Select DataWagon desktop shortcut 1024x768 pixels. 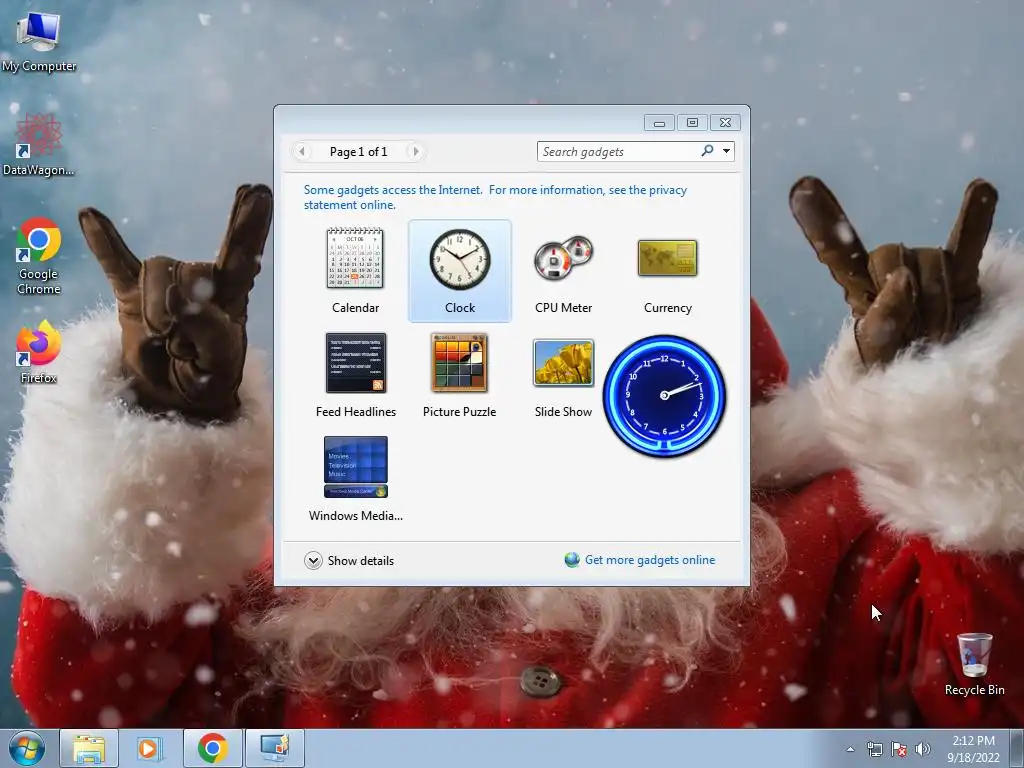(39, 144)
